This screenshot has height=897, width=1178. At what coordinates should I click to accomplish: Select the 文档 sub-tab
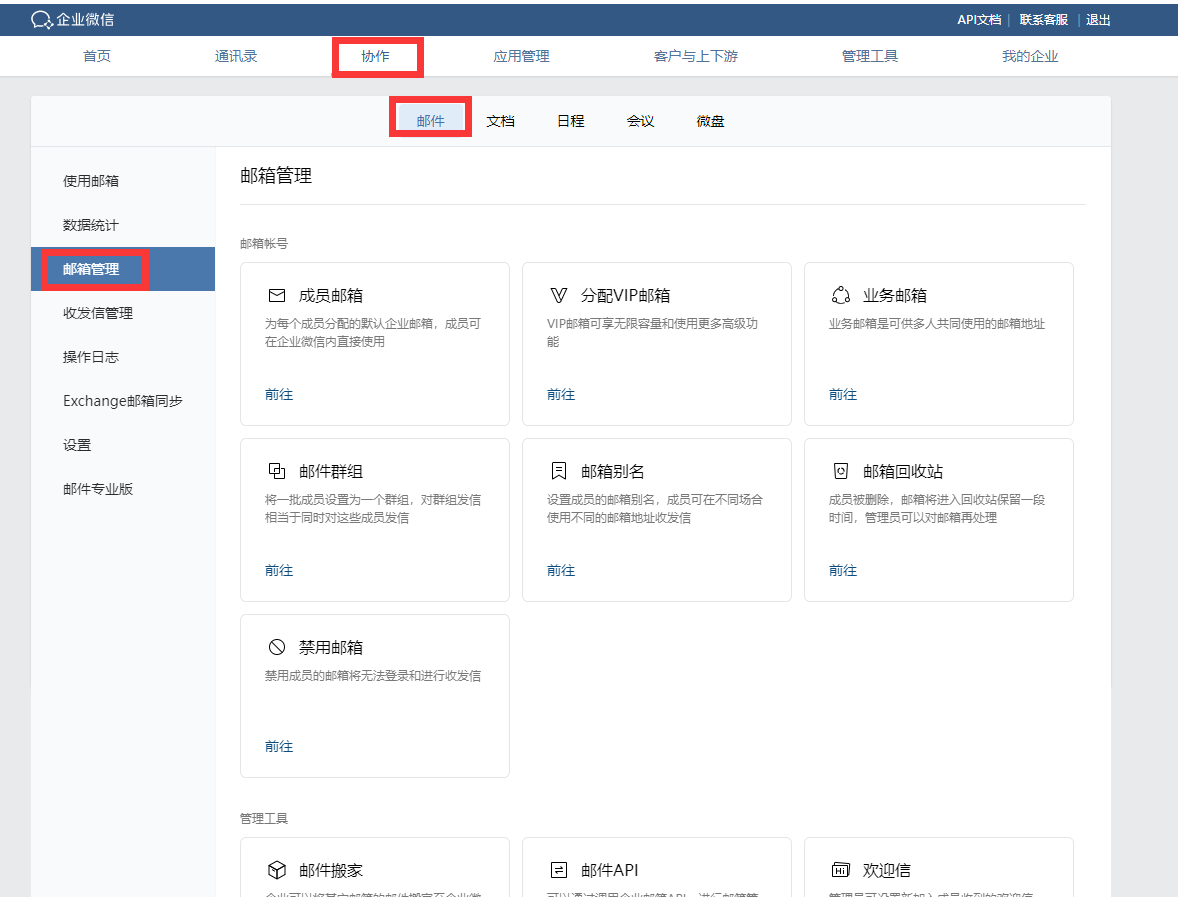pos(500,121)
